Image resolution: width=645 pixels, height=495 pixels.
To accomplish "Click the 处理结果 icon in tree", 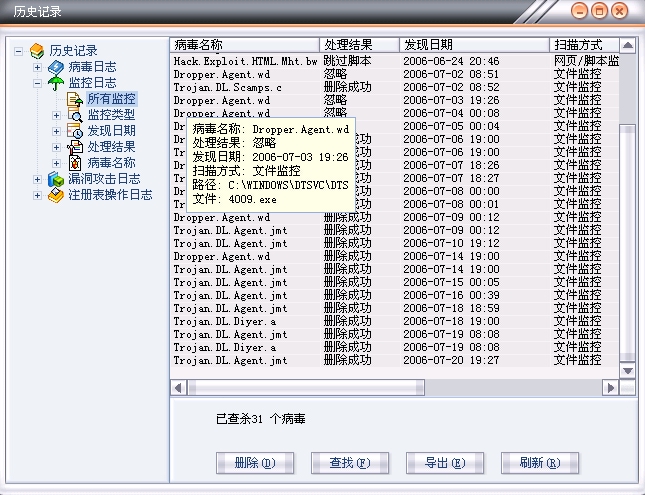I will point(75,147).
